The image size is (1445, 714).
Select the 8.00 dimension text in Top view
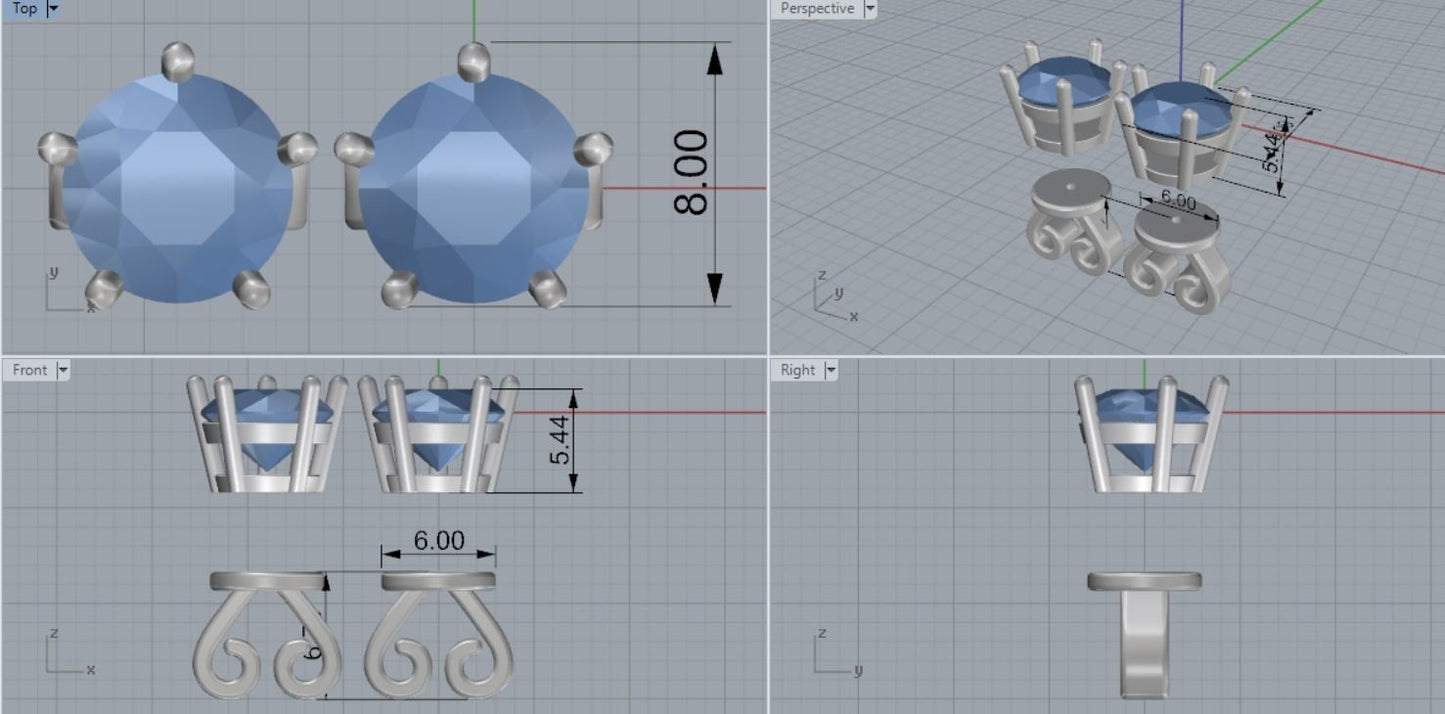(692, 173)
